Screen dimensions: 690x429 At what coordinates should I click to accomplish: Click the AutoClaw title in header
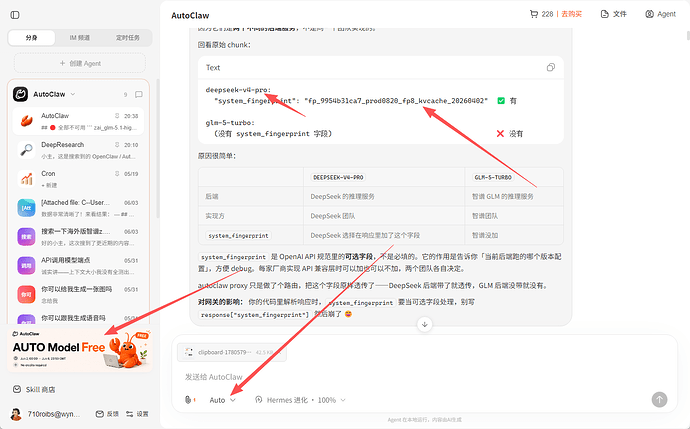(190, 15)
